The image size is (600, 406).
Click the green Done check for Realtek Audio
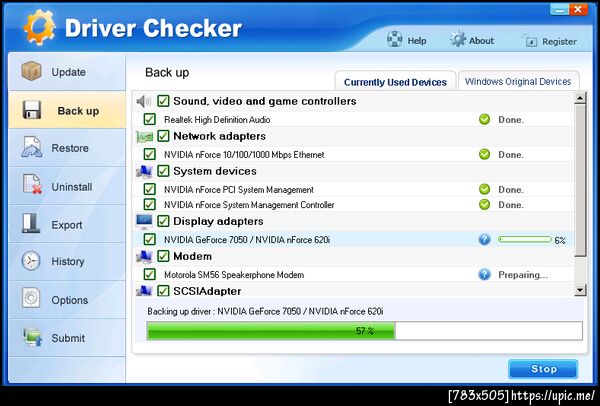[x=484, y=119]
